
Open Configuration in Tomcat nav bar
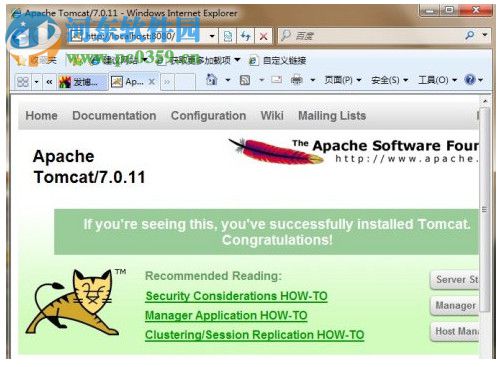pos(208,116)
